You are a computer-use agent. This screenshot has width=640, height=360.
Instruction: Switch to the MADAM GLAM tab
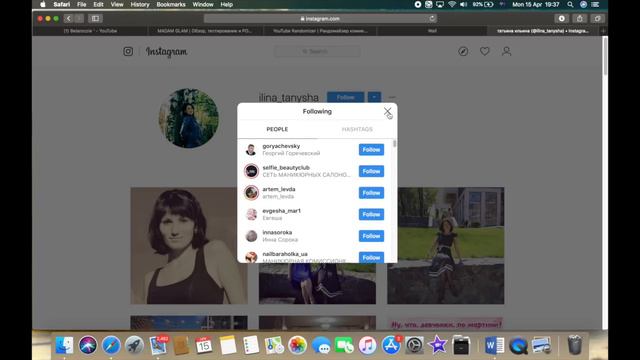click(205, 31)
